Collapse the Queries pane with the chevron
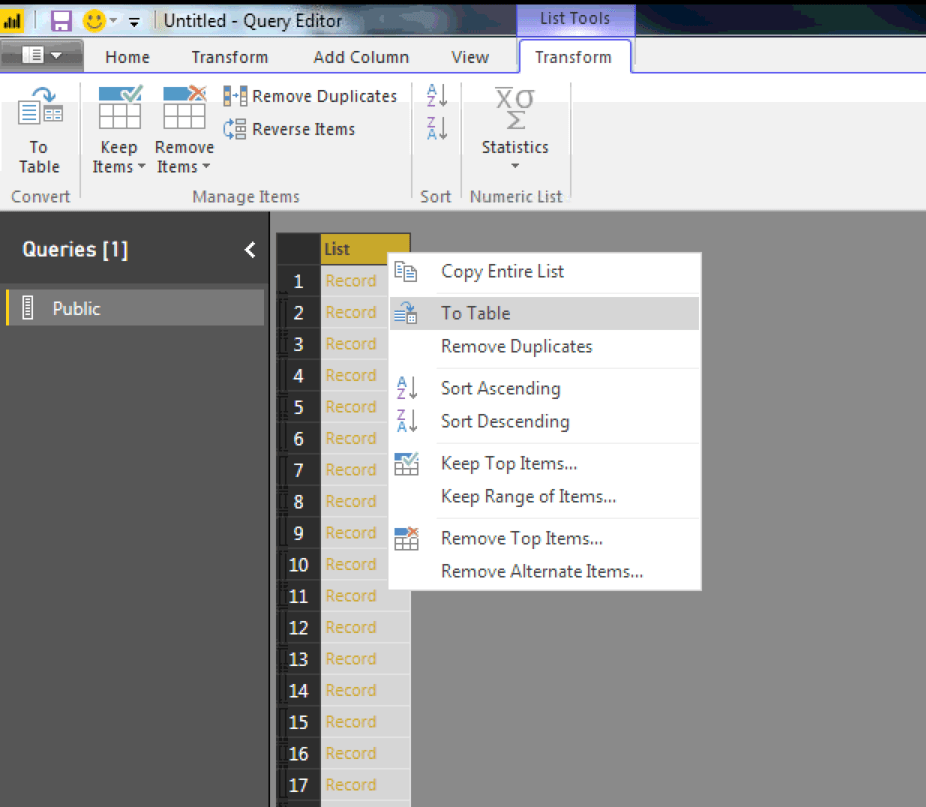This screenshot has width=926, height=807. click(250, 250)
